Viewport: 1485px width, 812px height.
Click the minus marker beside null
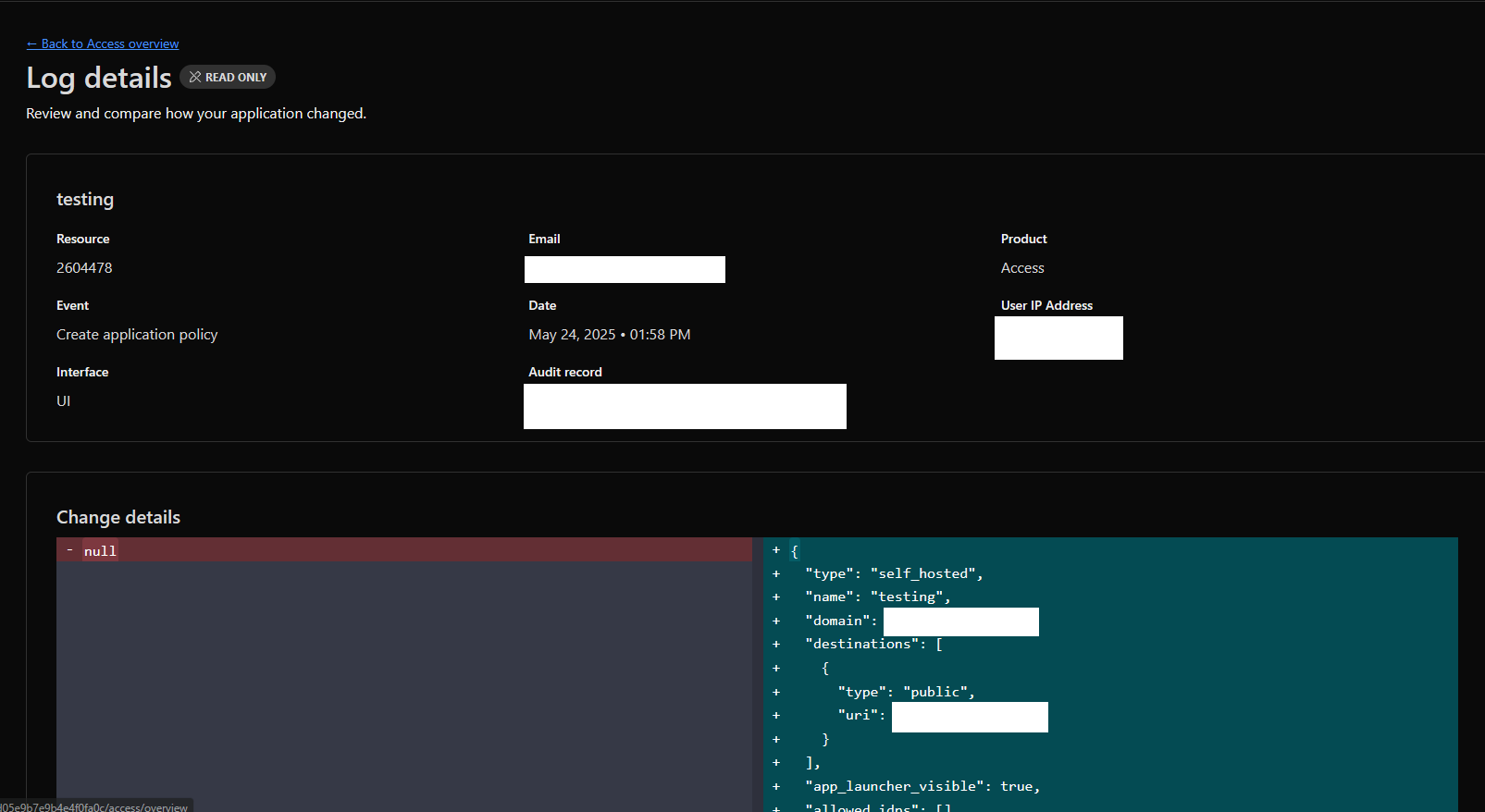pos(69,550)
